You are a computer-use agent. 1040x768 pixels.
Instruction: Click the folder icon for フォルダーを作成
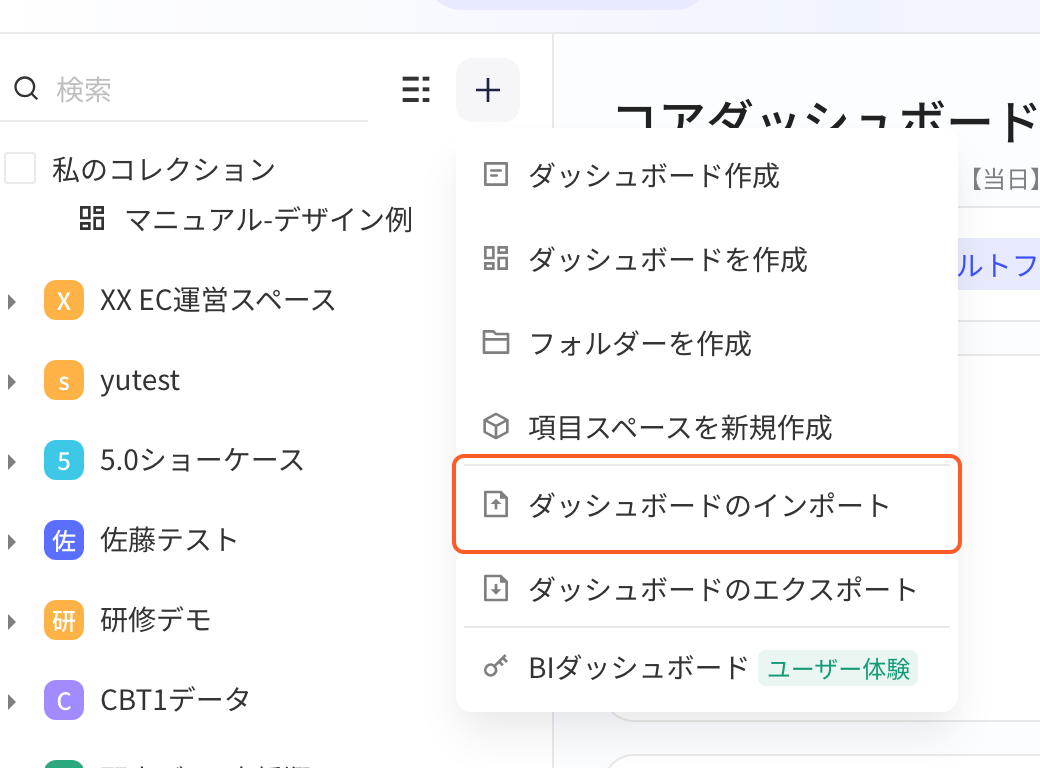point(495,342)
